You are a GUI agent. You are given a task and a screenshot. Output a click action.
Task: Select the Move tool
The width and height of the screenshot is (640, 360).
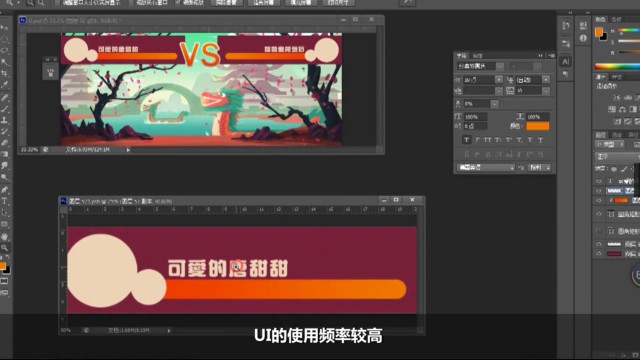click(4, 28)
